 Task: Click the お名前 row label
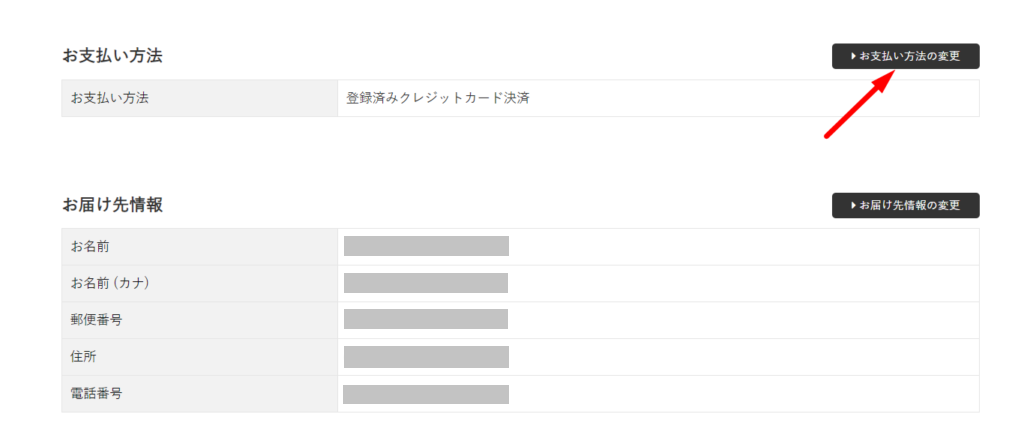[x=90, y=246]
